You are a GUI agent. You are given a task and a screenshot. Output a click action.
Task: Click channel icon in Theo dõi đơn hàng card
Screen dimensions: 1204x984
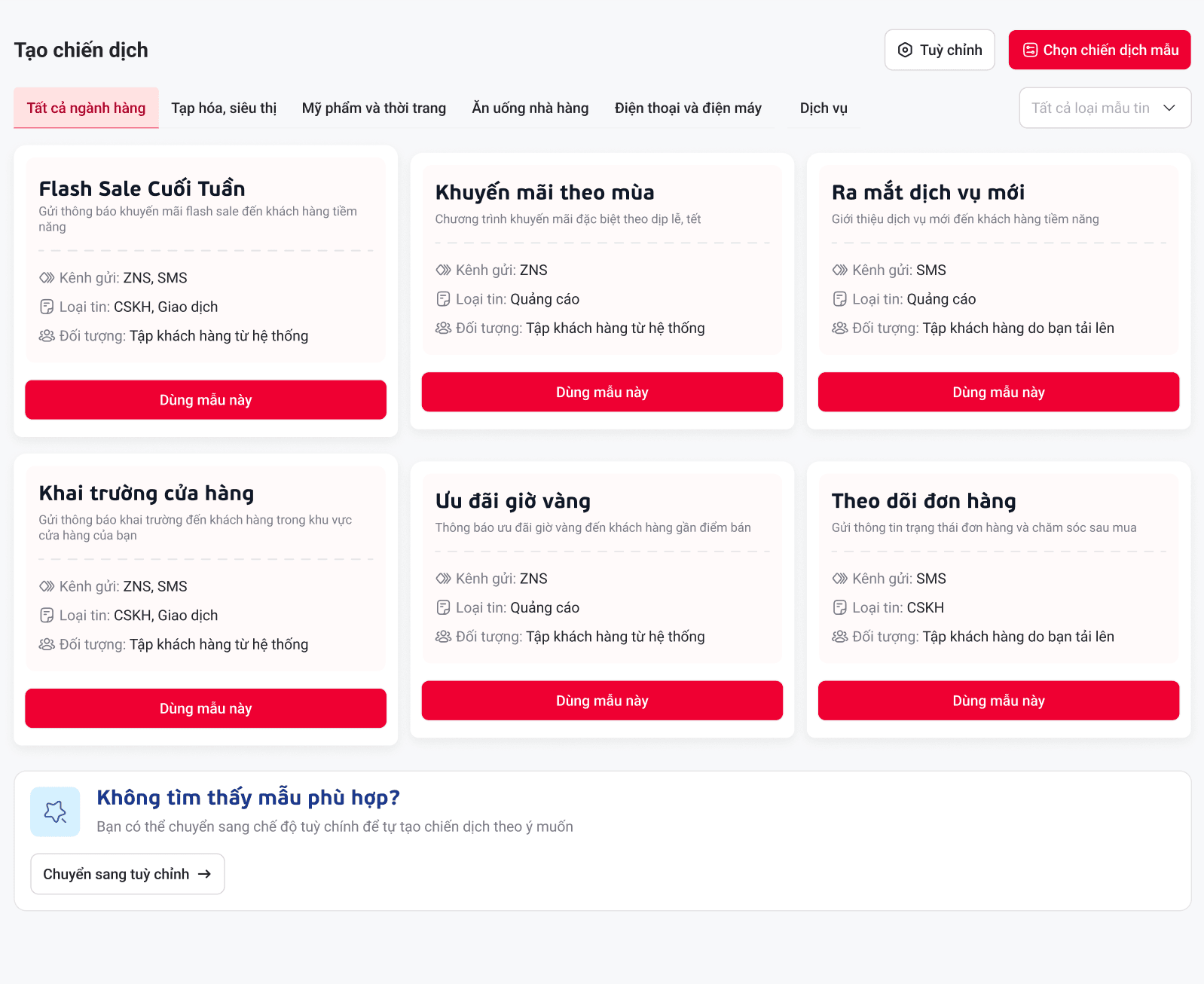(839, 579)
